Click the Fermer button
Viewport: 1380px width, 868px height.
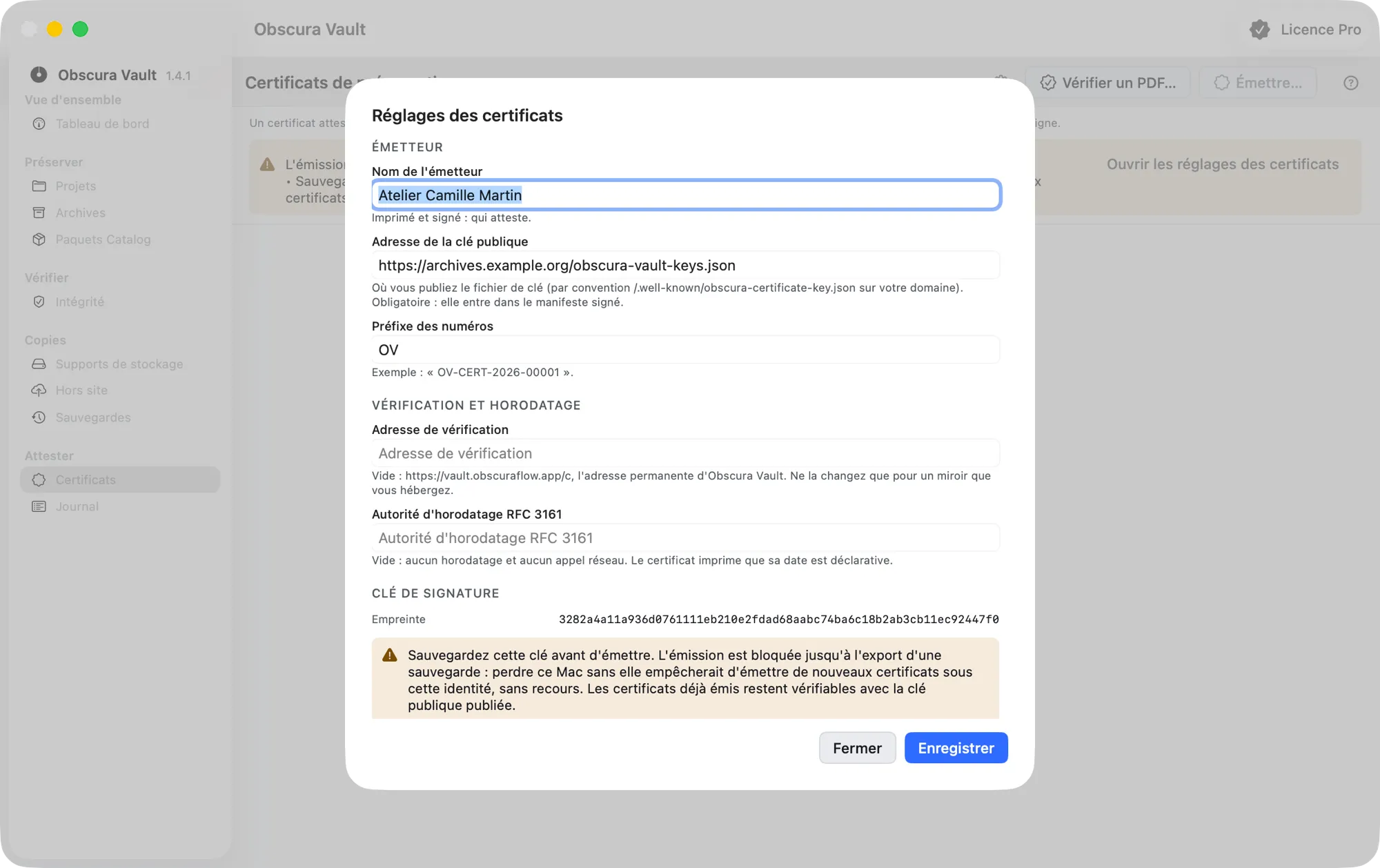pos(857,748)
